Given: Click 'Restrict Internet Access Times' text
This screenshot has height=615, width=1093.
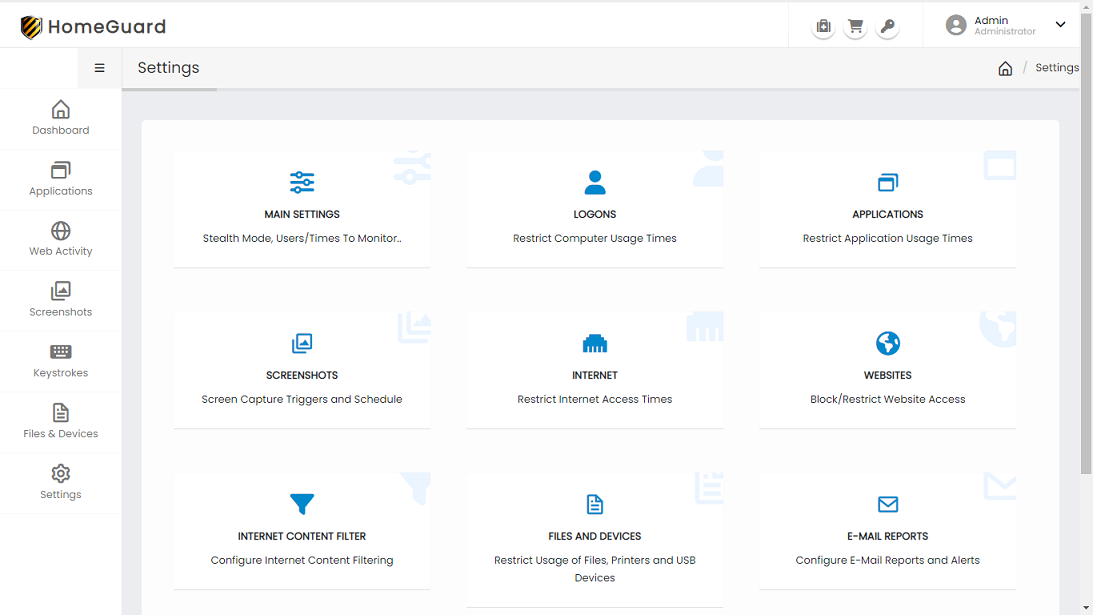Looking at the screenshot, I should 595,400.
